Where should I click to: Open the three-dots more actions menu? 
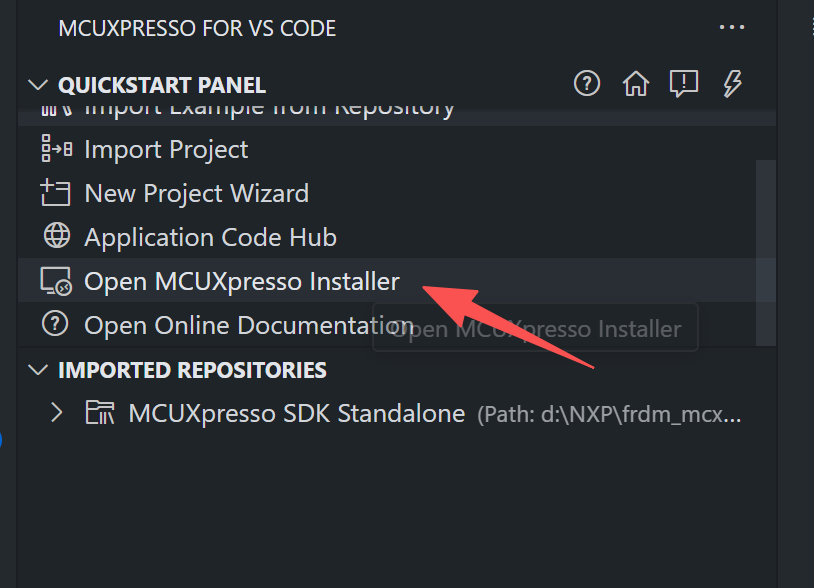732,27
